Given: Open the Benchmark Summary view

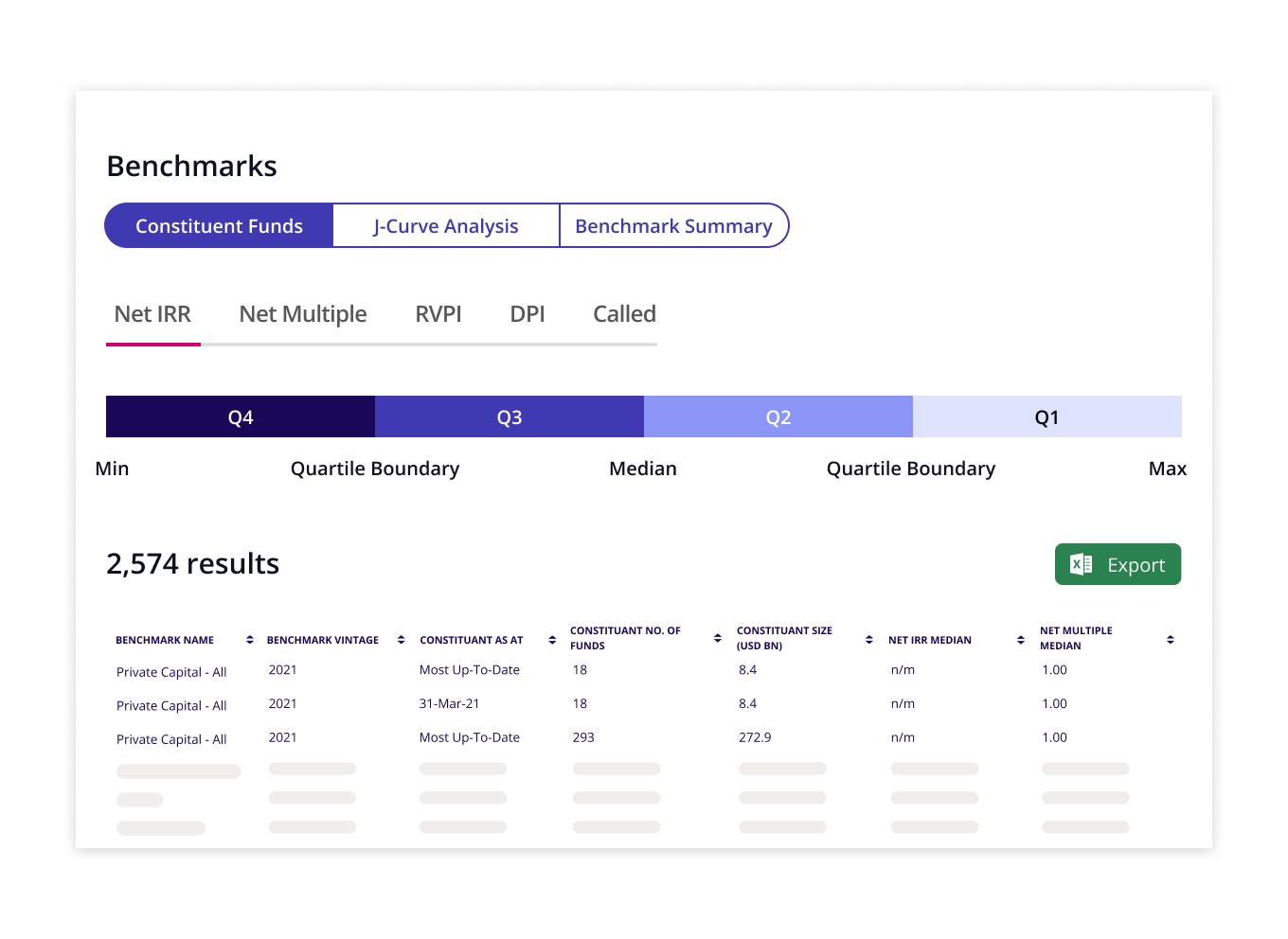Looking at the screenshot, I should [x=673, y=225].
